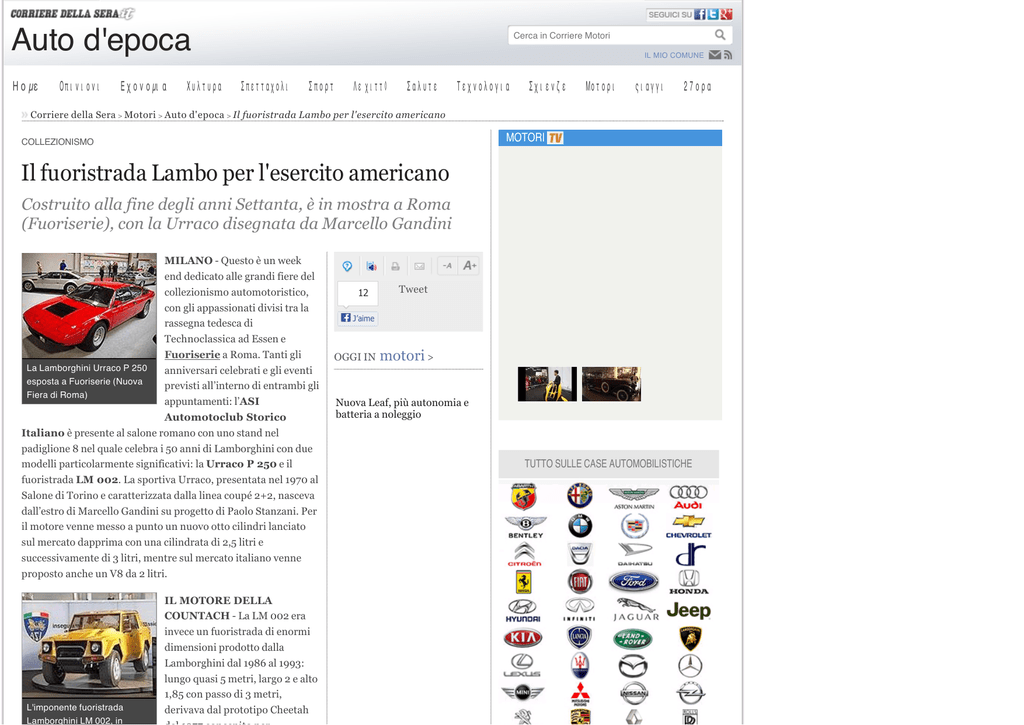Open Corriere's Facebook page icon

click(x=699, y=14)
